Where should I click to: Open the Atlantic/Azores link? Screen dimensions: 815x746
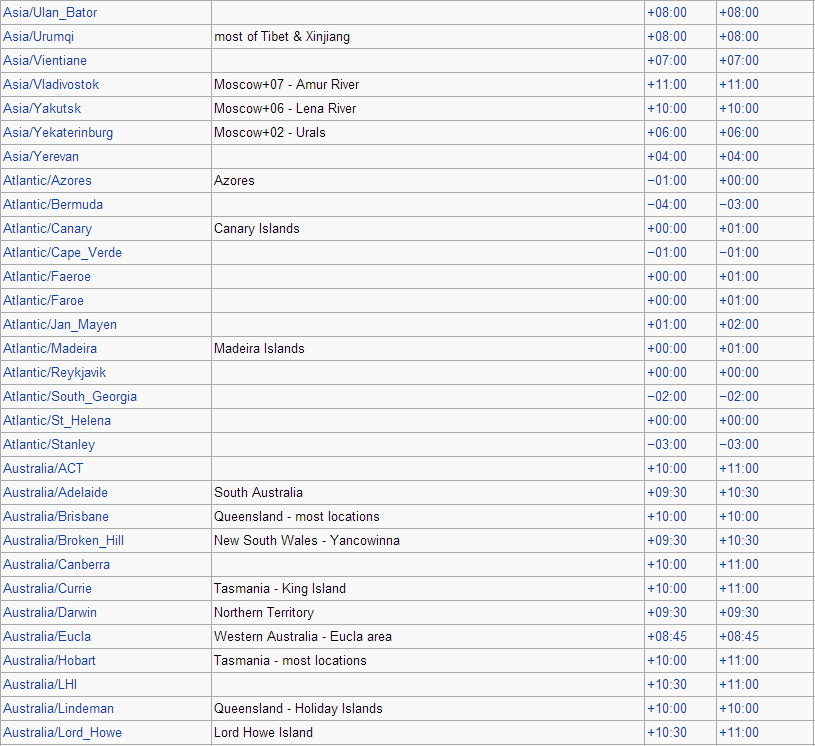coord(47,180)
